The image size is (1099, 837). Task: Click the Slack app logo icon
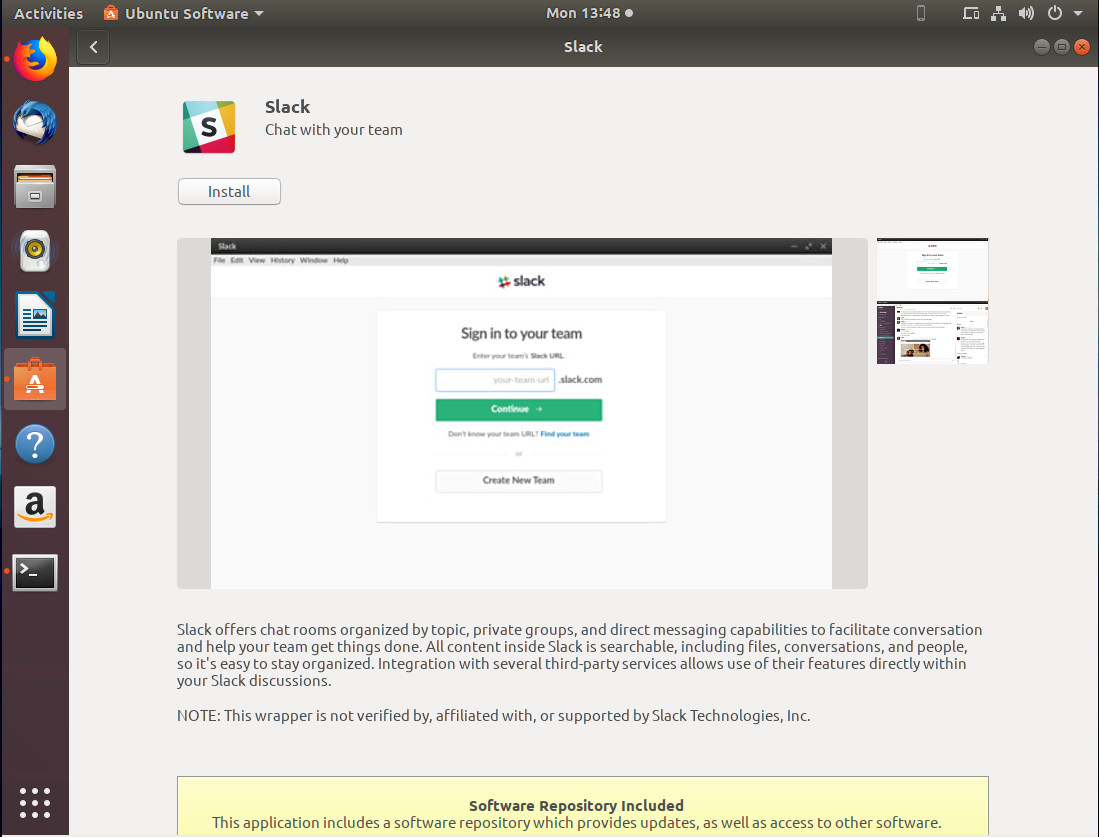coord(209,127)
